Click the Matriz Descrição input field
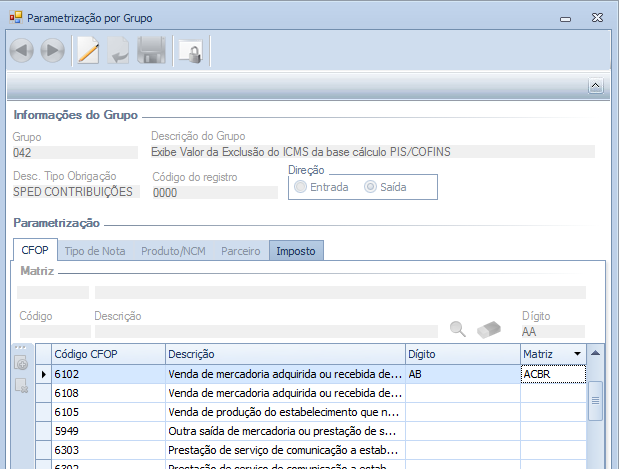 [266, 332]
